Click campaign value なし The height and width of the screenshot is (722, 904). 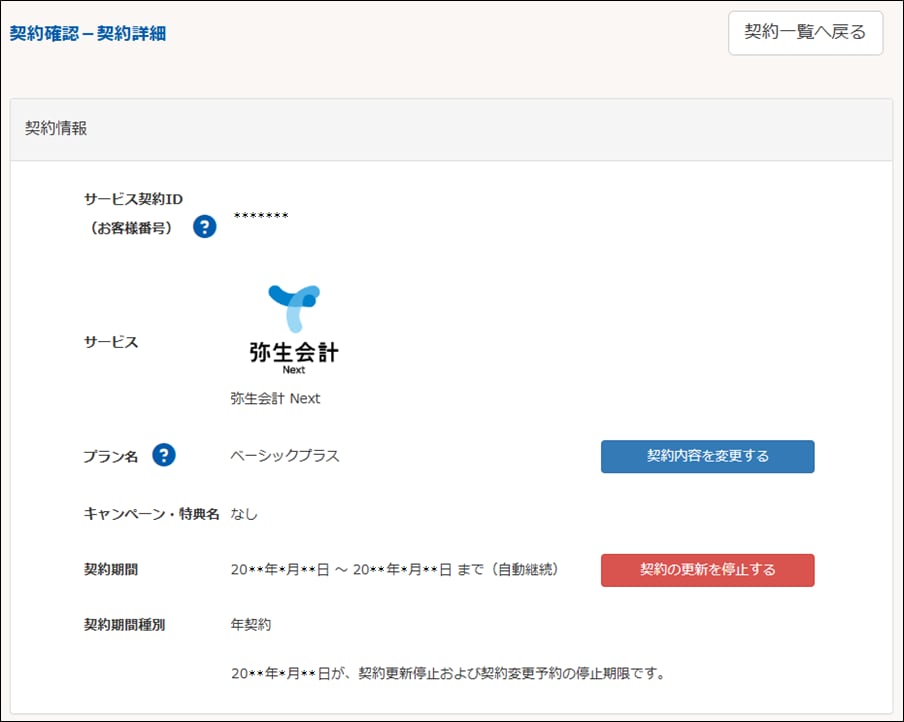(244, 513)
